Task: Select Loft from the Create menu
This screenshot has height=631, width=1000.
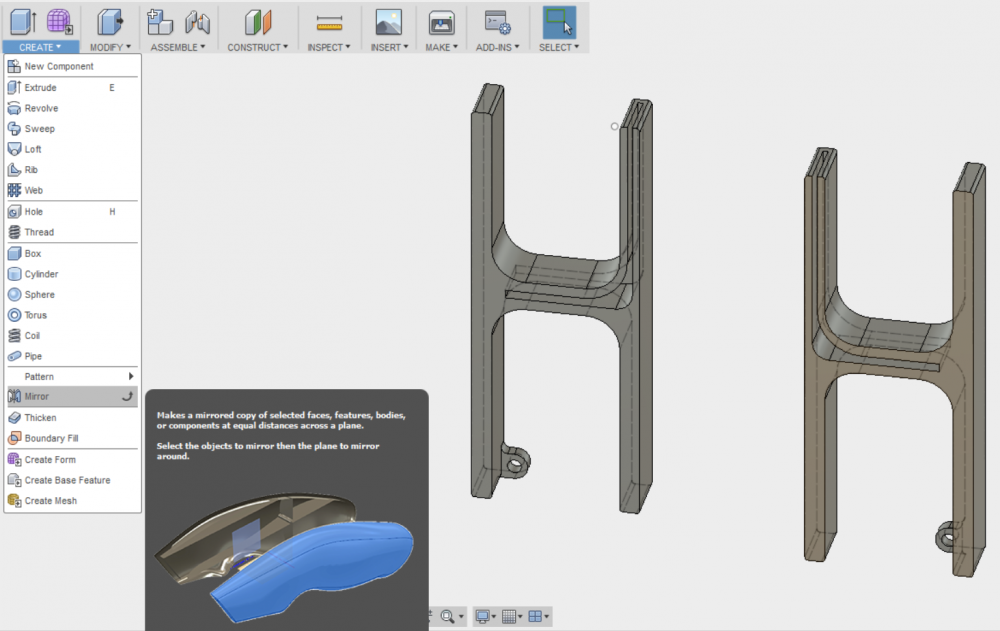Action: pos(33,149)
